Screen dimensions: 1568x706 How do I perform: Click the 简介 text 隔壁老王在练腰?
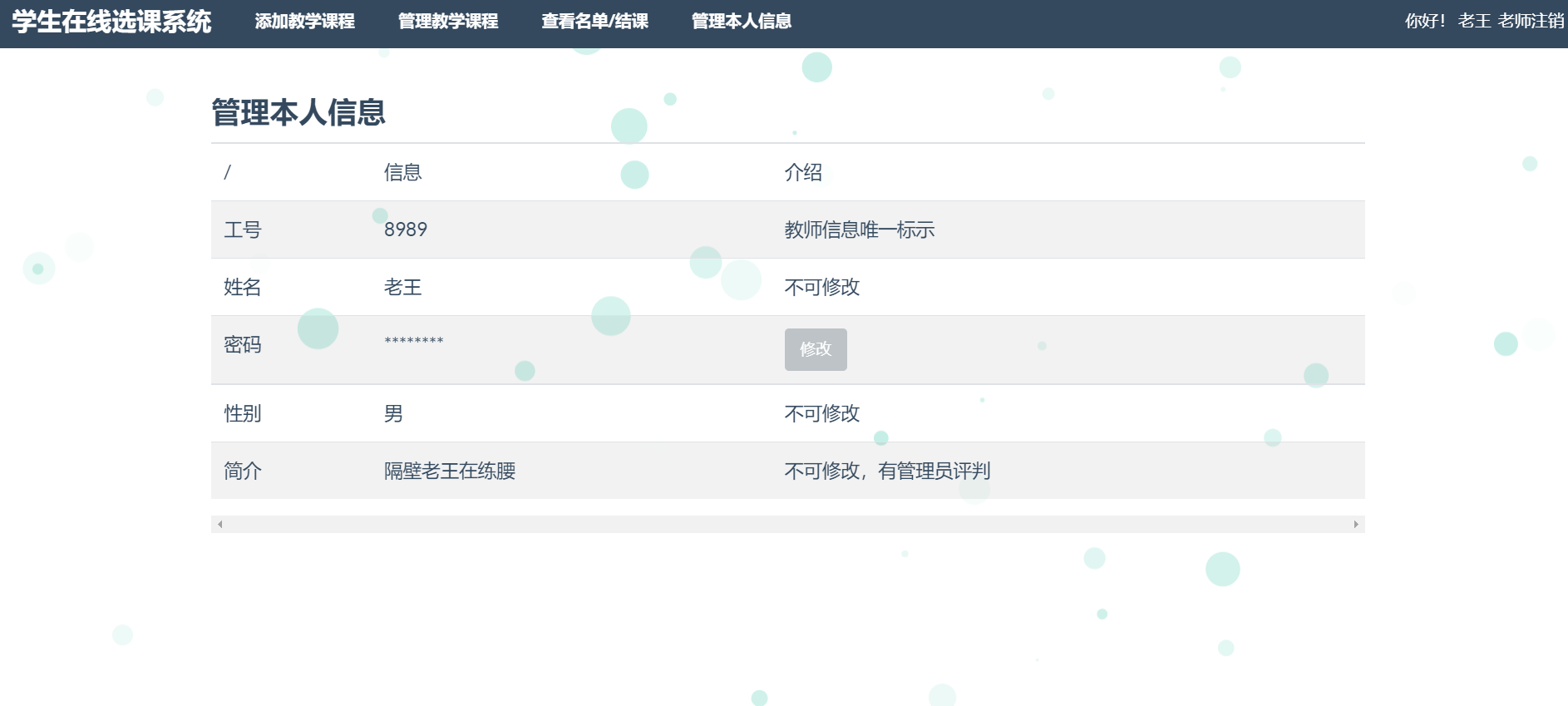(x=450, y=471)
